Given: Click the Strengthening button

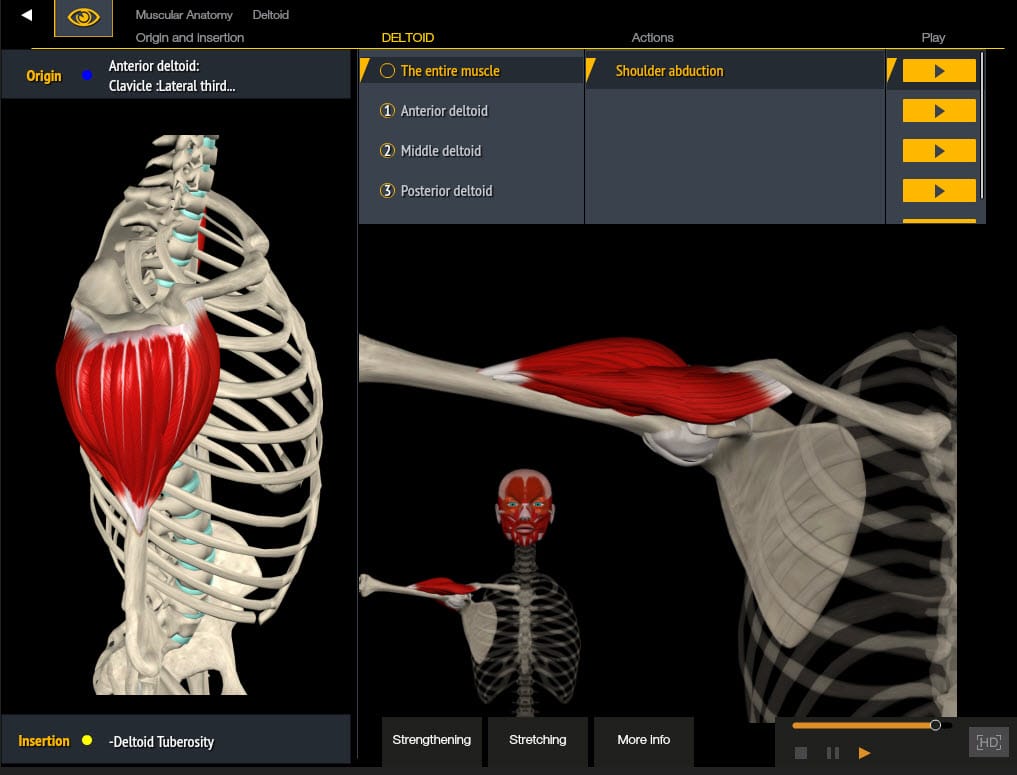Looking at the screenshot, I should point(431,740).
